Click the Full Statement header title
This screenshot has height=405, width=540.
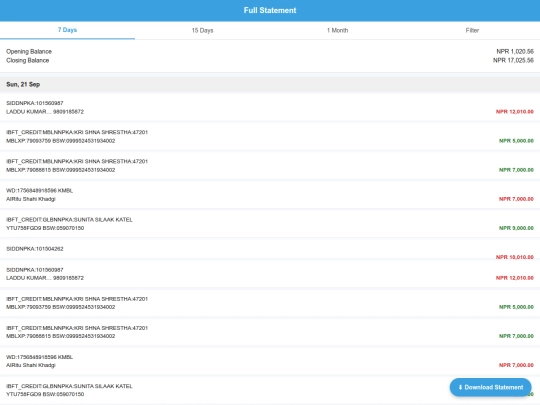[270, 10]
